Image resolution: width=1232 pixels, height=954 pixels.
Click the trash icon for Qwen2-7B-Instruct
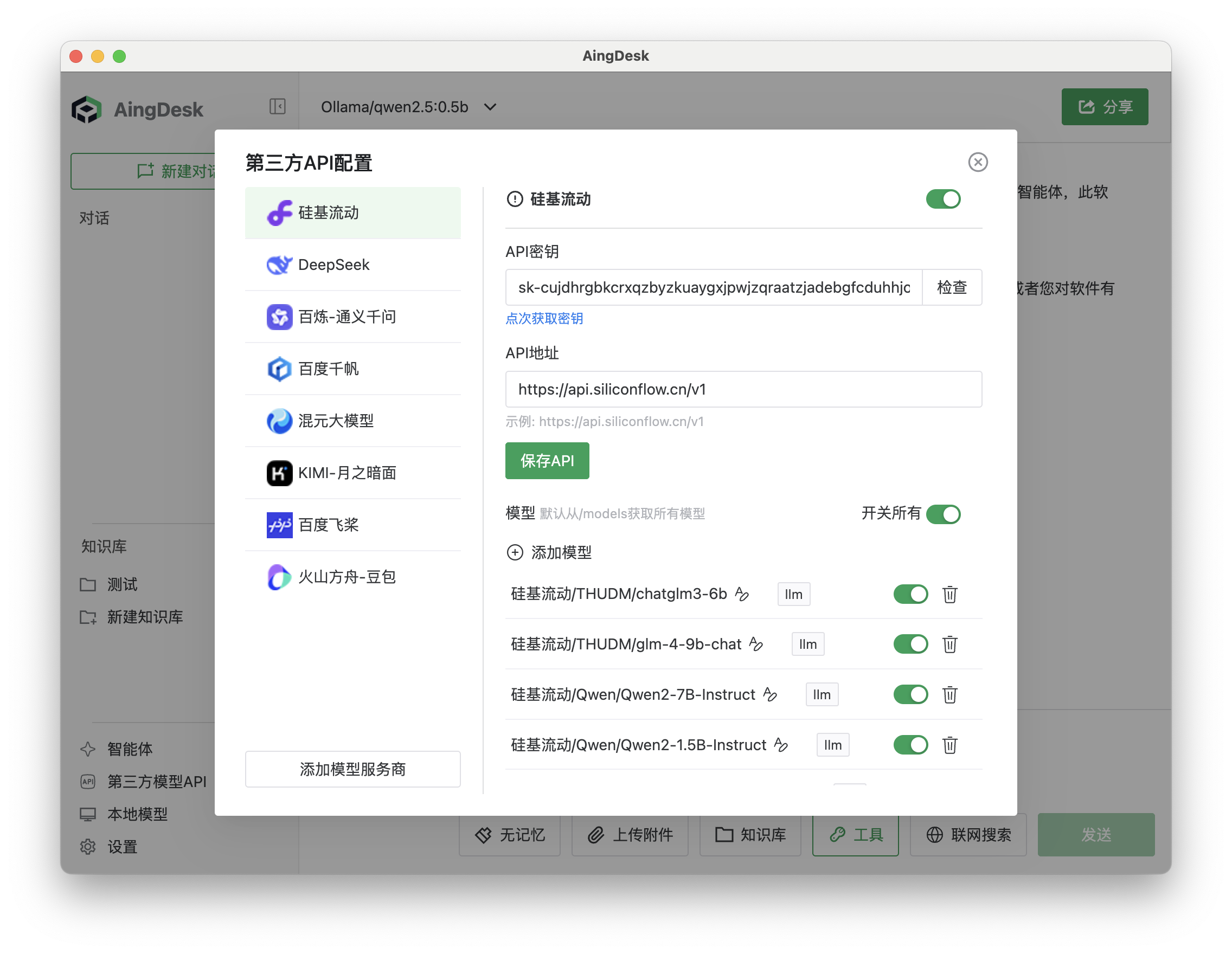click(949, 695)
